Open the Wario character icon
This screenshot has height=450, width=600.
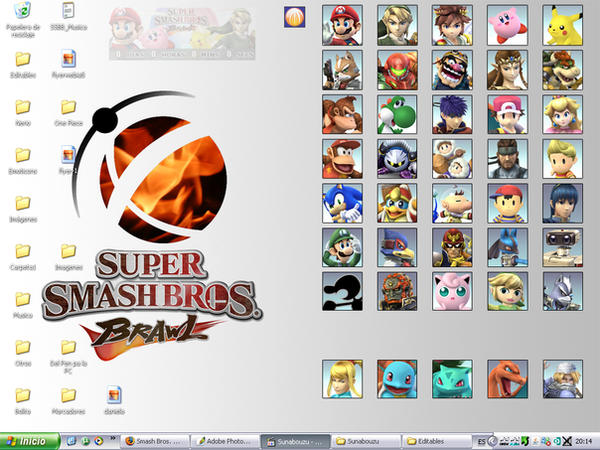pyautogui.click(x=452, y=70)
